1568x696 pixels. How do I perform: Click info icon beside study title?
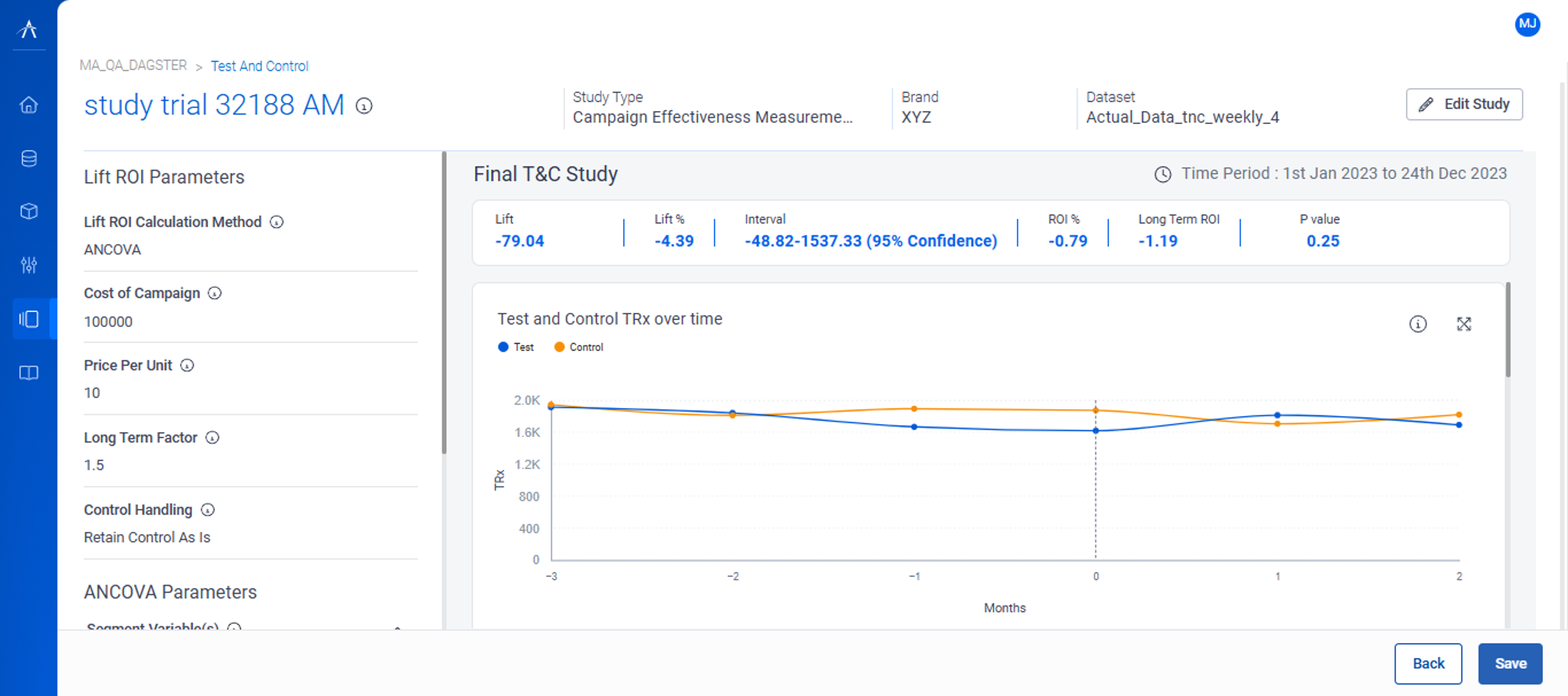(364, 106)
